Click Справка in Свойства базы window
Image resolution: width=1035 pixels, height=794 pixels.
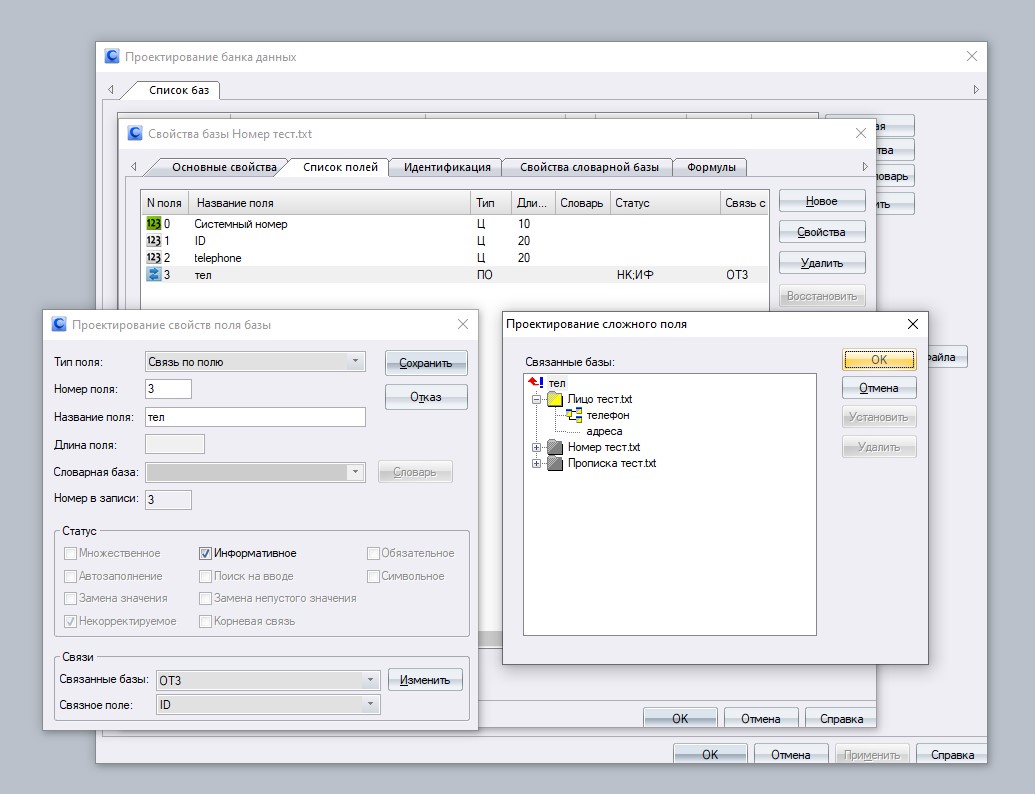click(841, 718)
